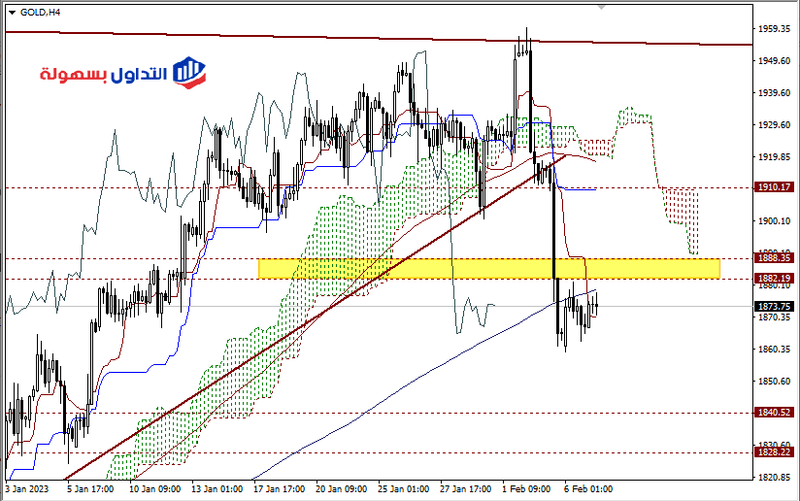
Task: Click the tall black candle that falls through the yellow zone
Action: click(x=553, y=230)
